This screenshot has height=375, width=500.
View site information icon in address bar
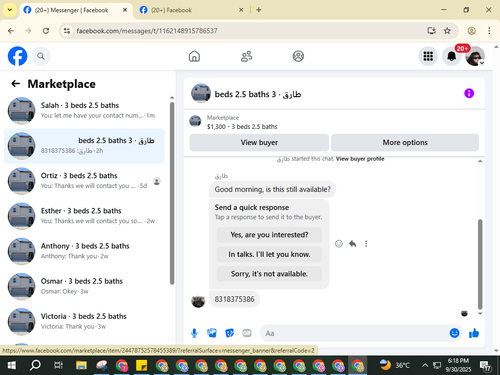(x=67, y=31)
